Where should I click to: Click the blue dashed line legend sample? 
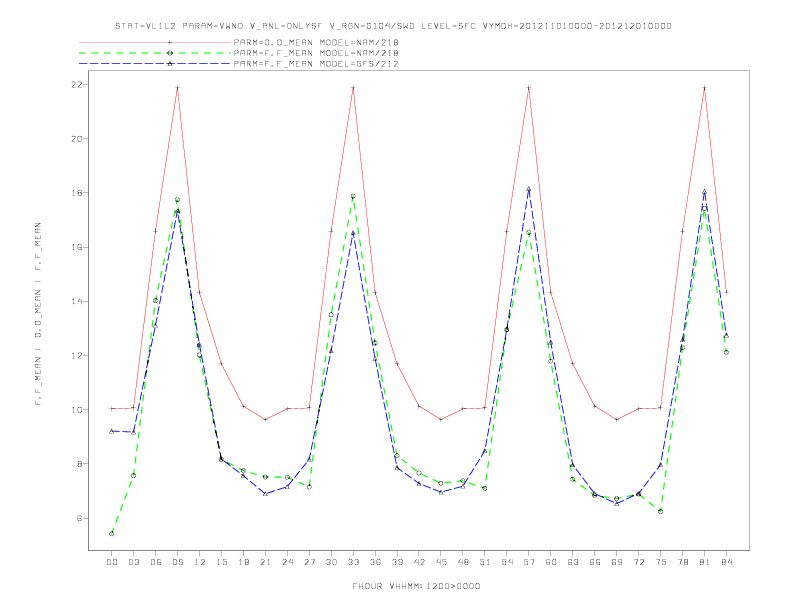click(x=155, y=64)
